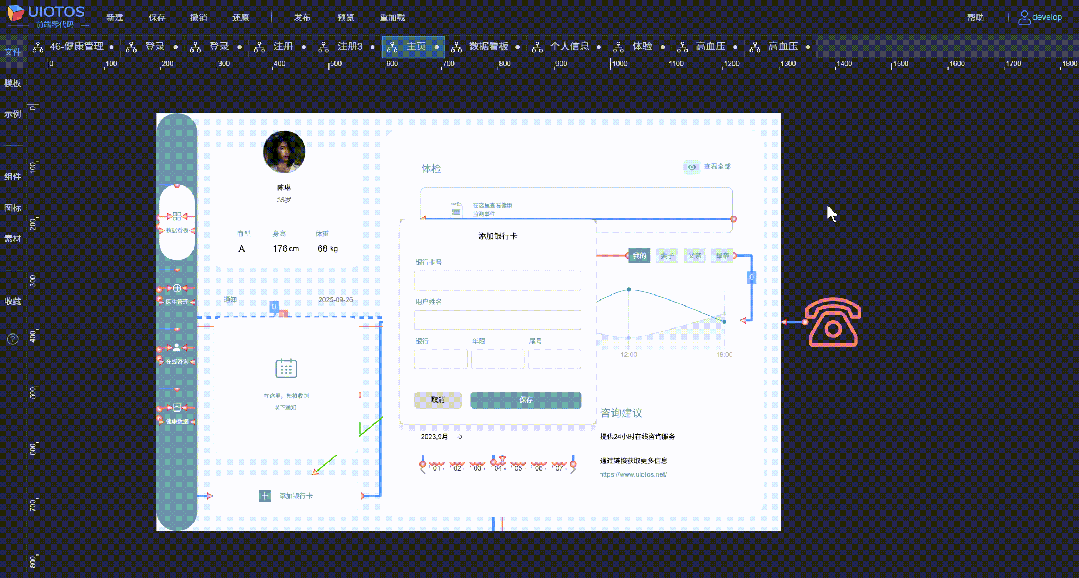Select the highlighted 我的 chart tab

(639, 255)
